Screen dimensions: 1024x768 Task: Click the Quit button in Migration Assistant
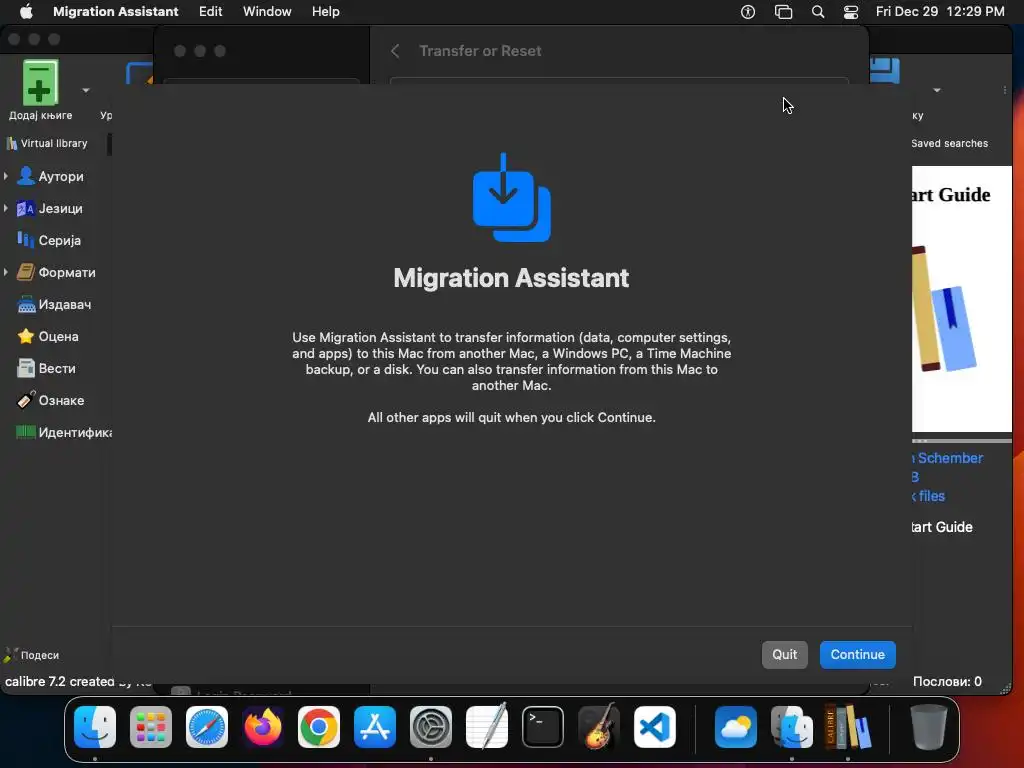click(x=784, y=654)
